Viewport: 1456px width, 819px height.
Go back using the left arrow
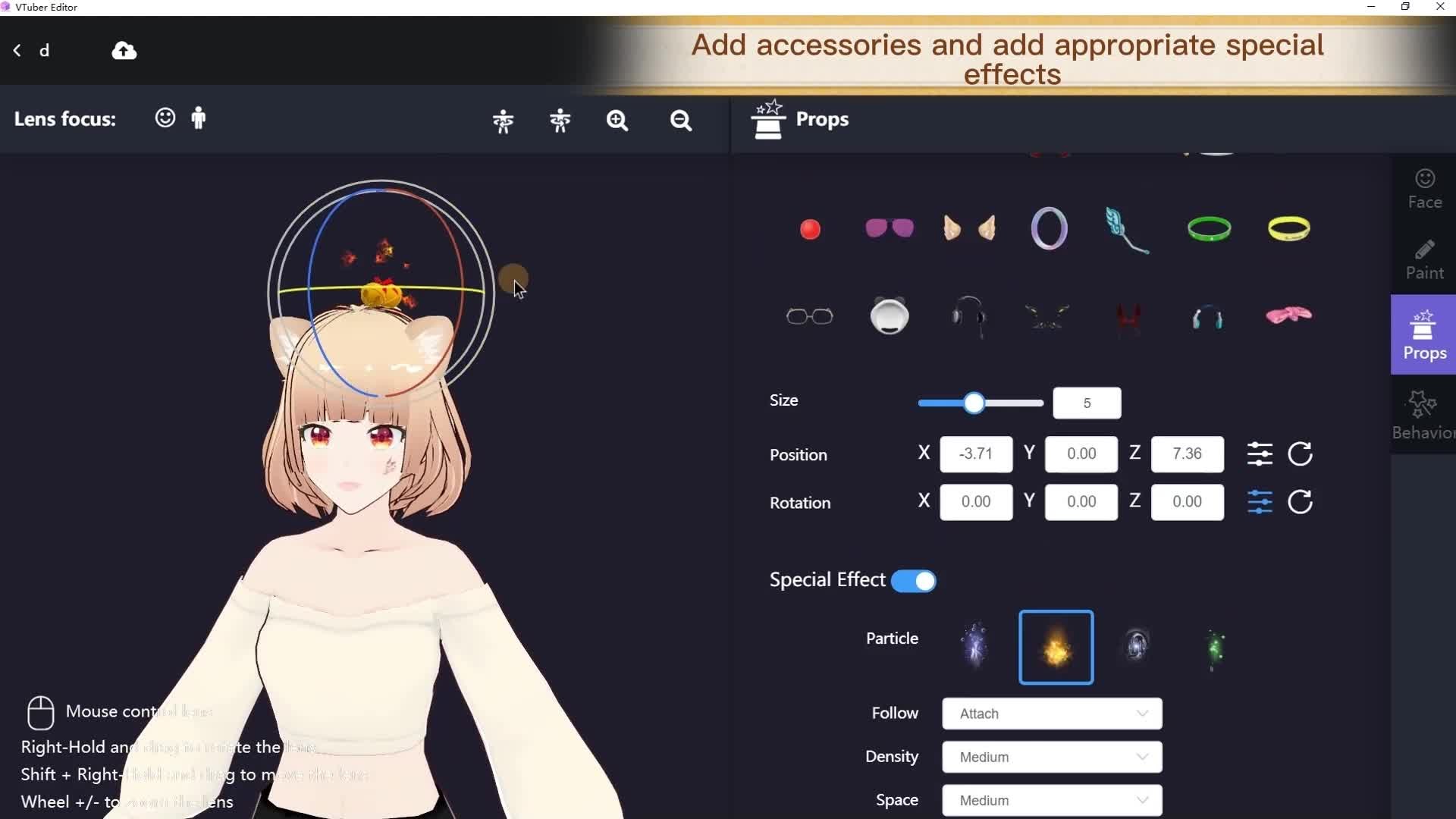point(17,51)
